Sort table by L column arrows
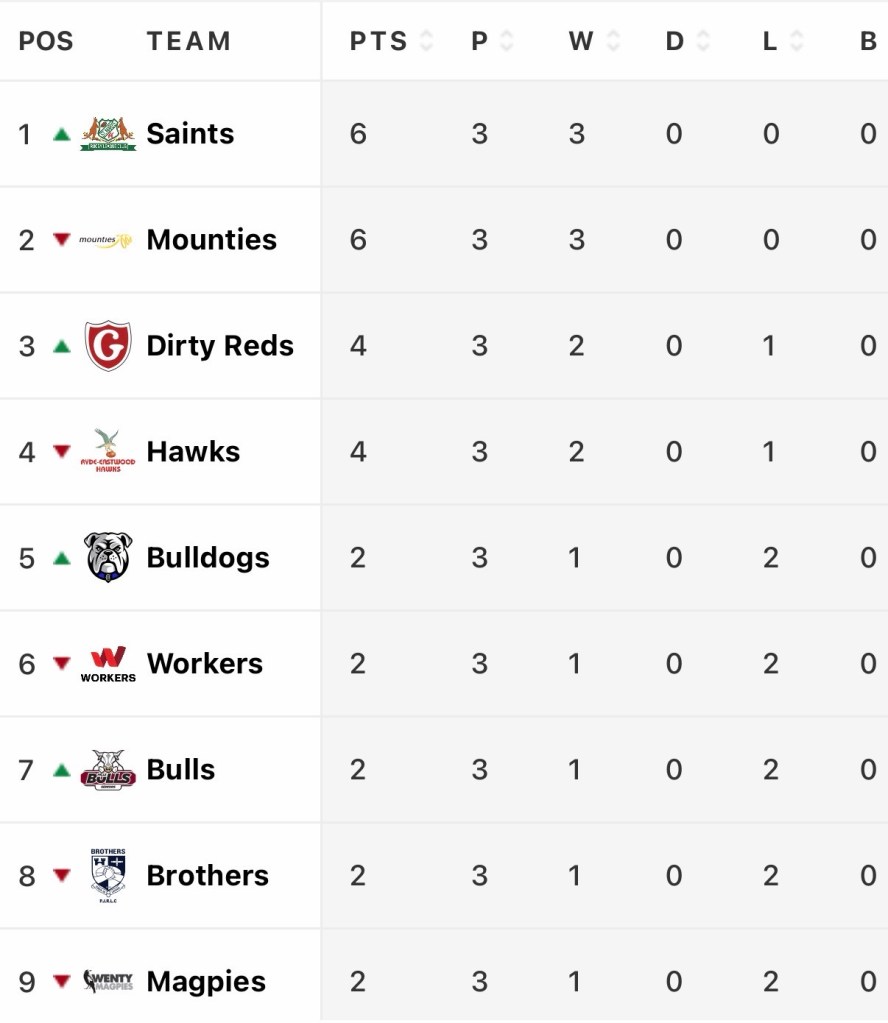This screenshot has width=888, height=1023. click(x=796, y=42)
